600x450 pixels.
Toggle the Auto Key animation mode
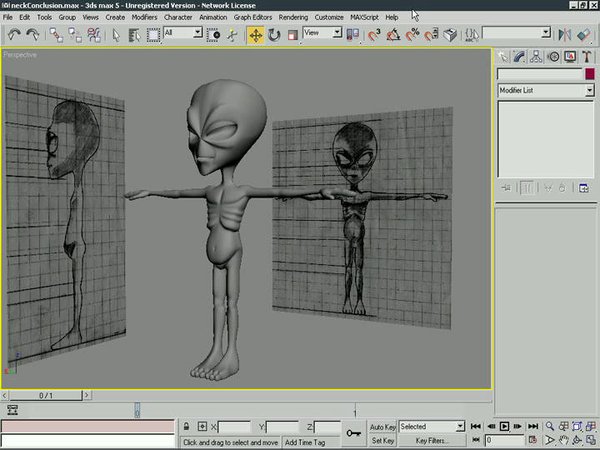pos(383,426)
